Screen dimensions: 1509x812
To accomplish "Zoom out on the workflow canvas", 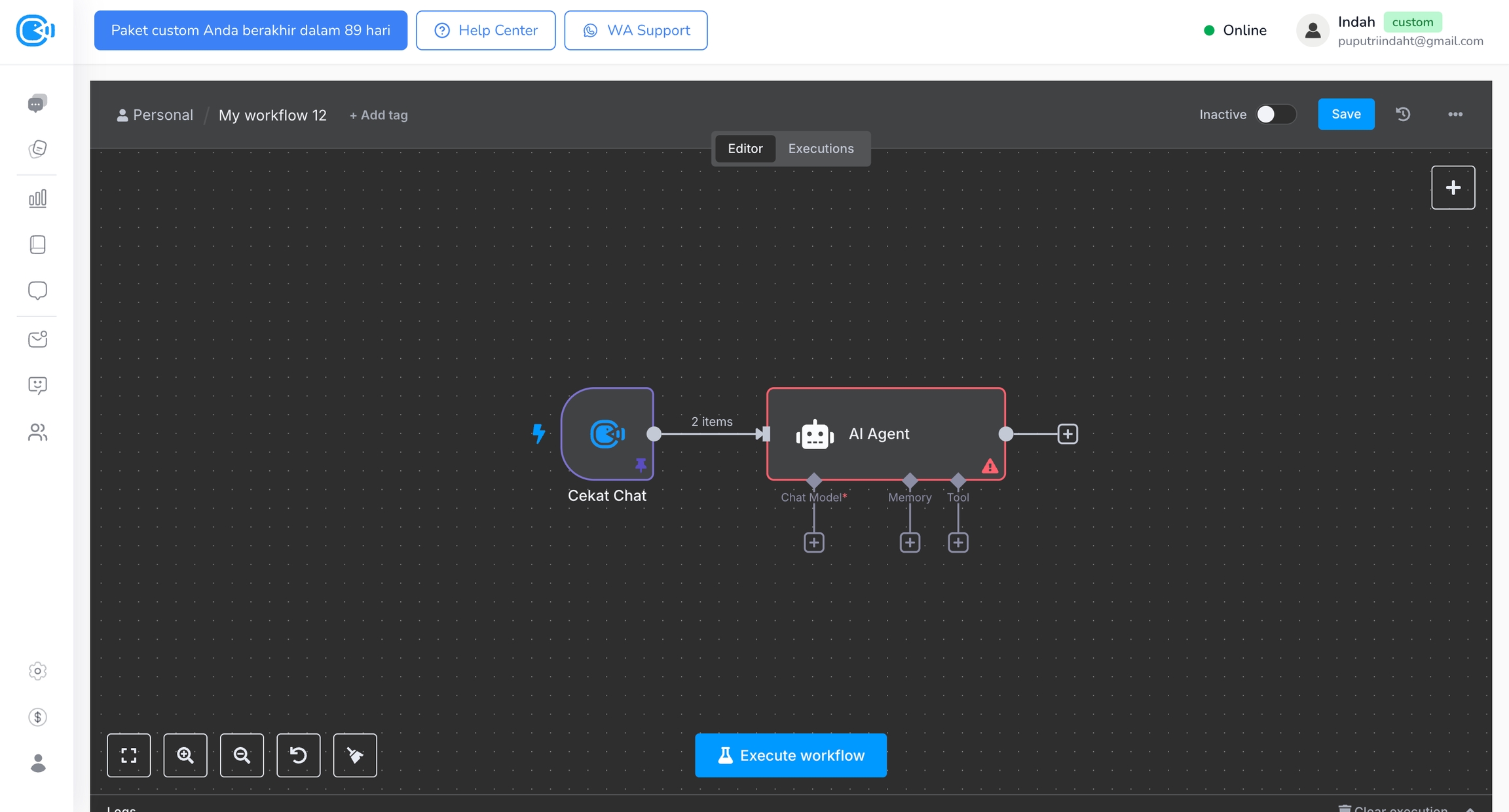I will (x=242, y=755).
